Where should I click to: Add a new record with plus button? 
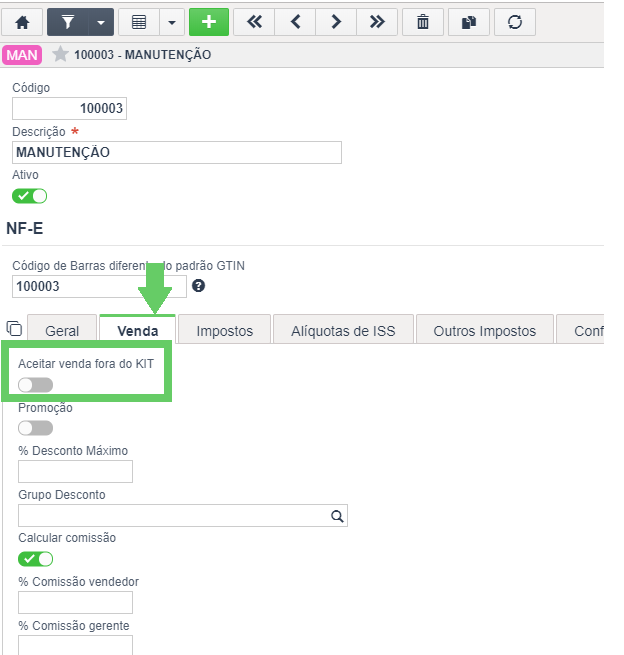[209, 22]
